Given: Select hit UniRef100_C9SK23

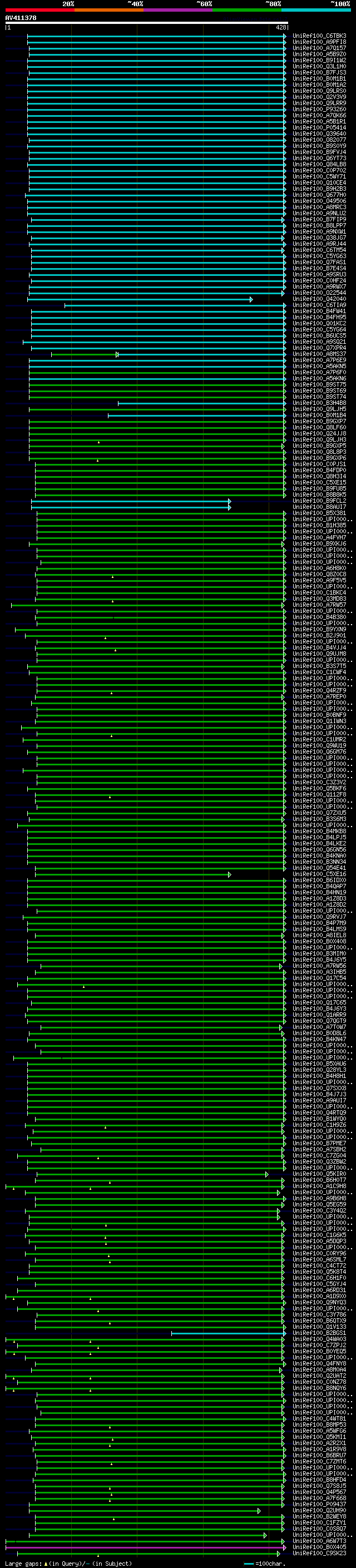Looking at the screenshot, I should click(x=319, y=1554).
